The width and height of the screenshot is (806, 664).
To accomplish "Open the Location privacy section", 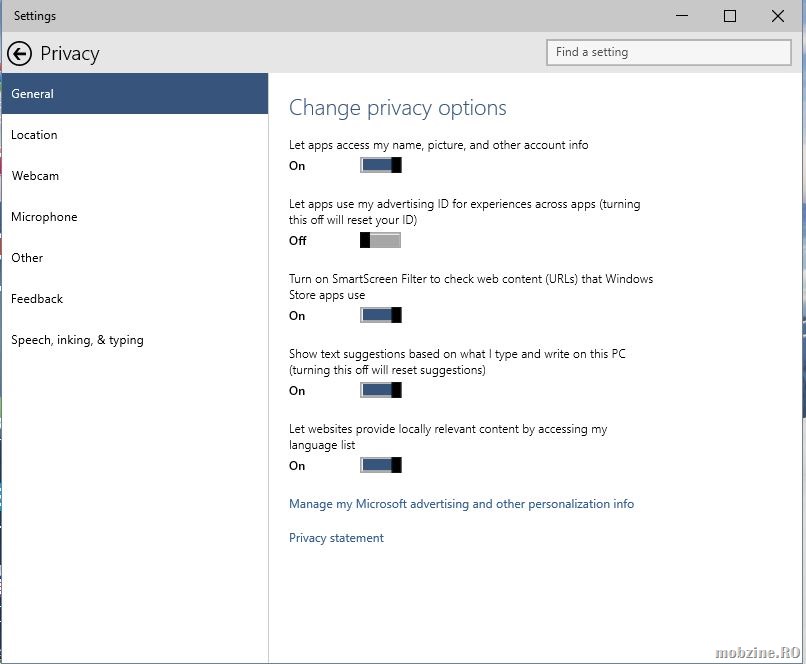I will (x=34, y=135).
